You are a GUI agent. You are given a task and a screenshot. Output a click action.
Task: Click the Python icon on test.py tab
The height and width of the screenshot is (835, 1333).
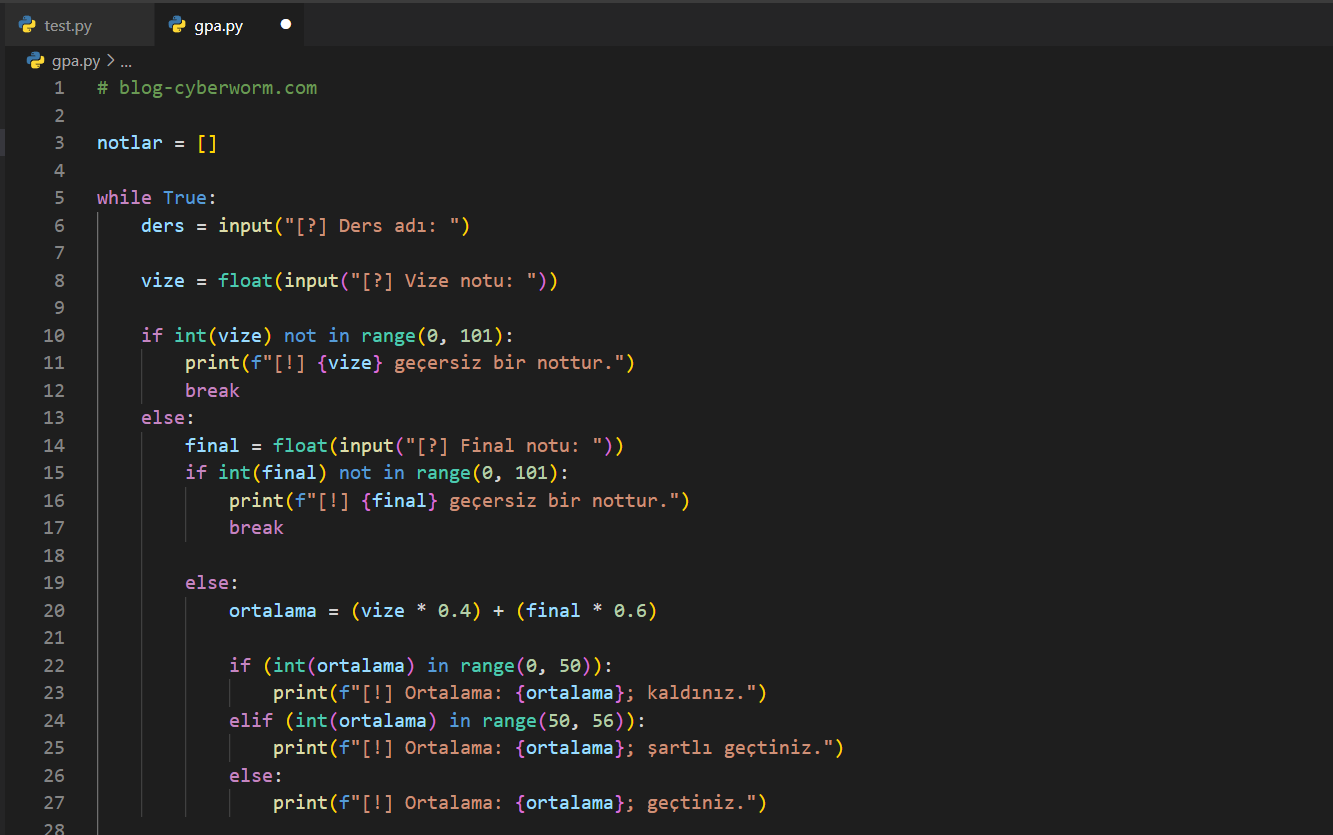click(x=28, y=25)
